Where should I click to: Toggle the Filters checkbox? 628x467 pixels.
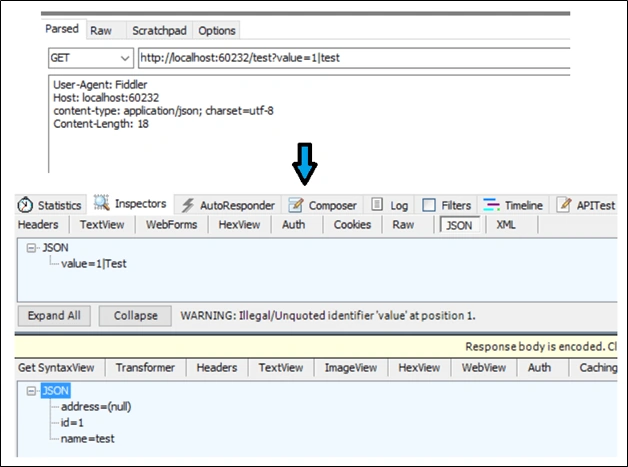(x=429, y=205)
